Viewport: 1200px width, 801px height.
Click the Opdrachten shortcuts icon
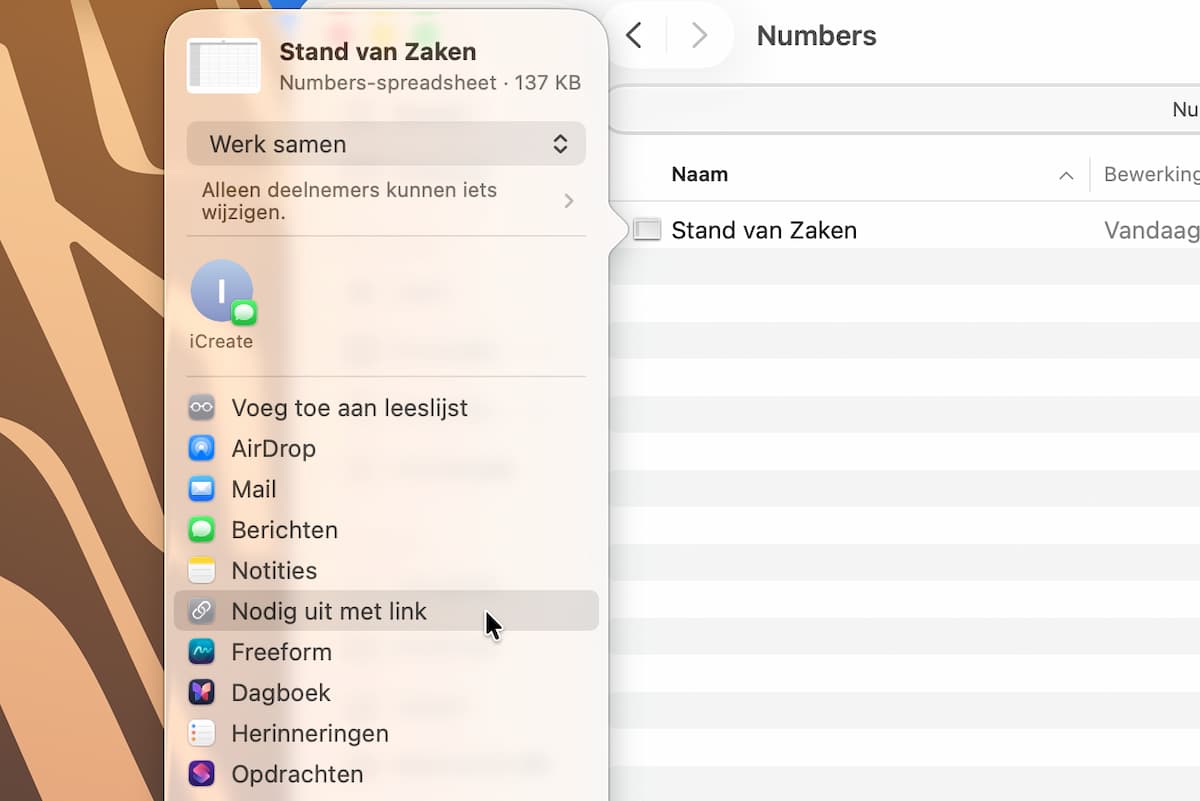(202, 774)
